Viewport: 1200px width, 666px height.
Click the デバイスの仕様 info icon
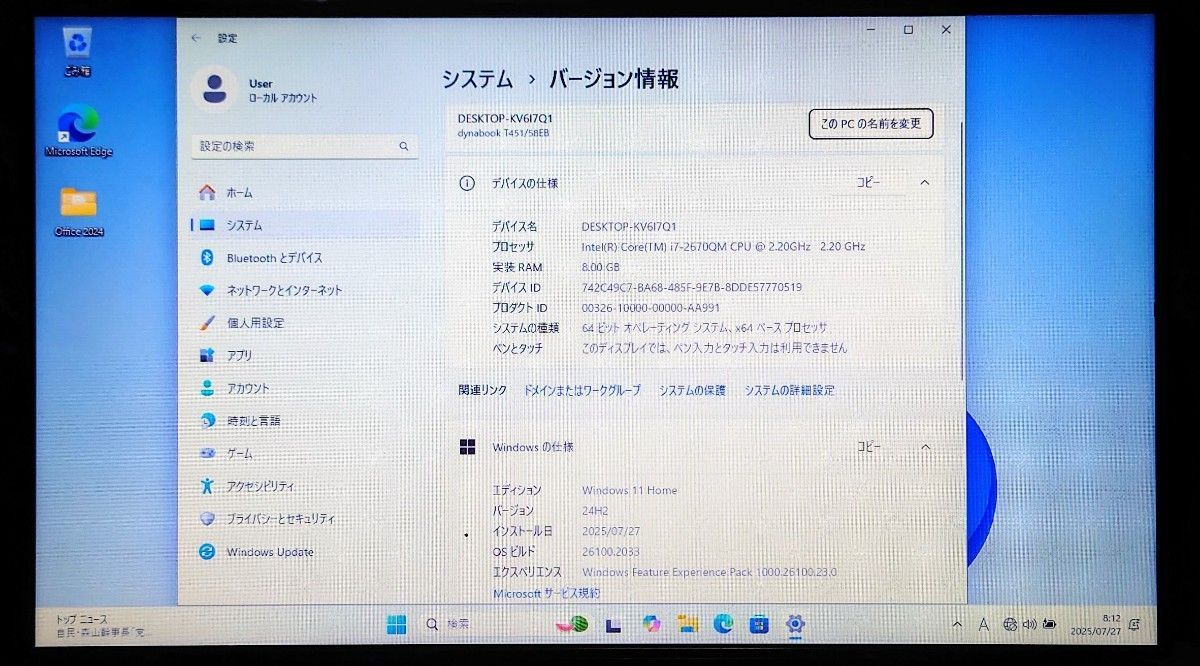pos(467,183)
